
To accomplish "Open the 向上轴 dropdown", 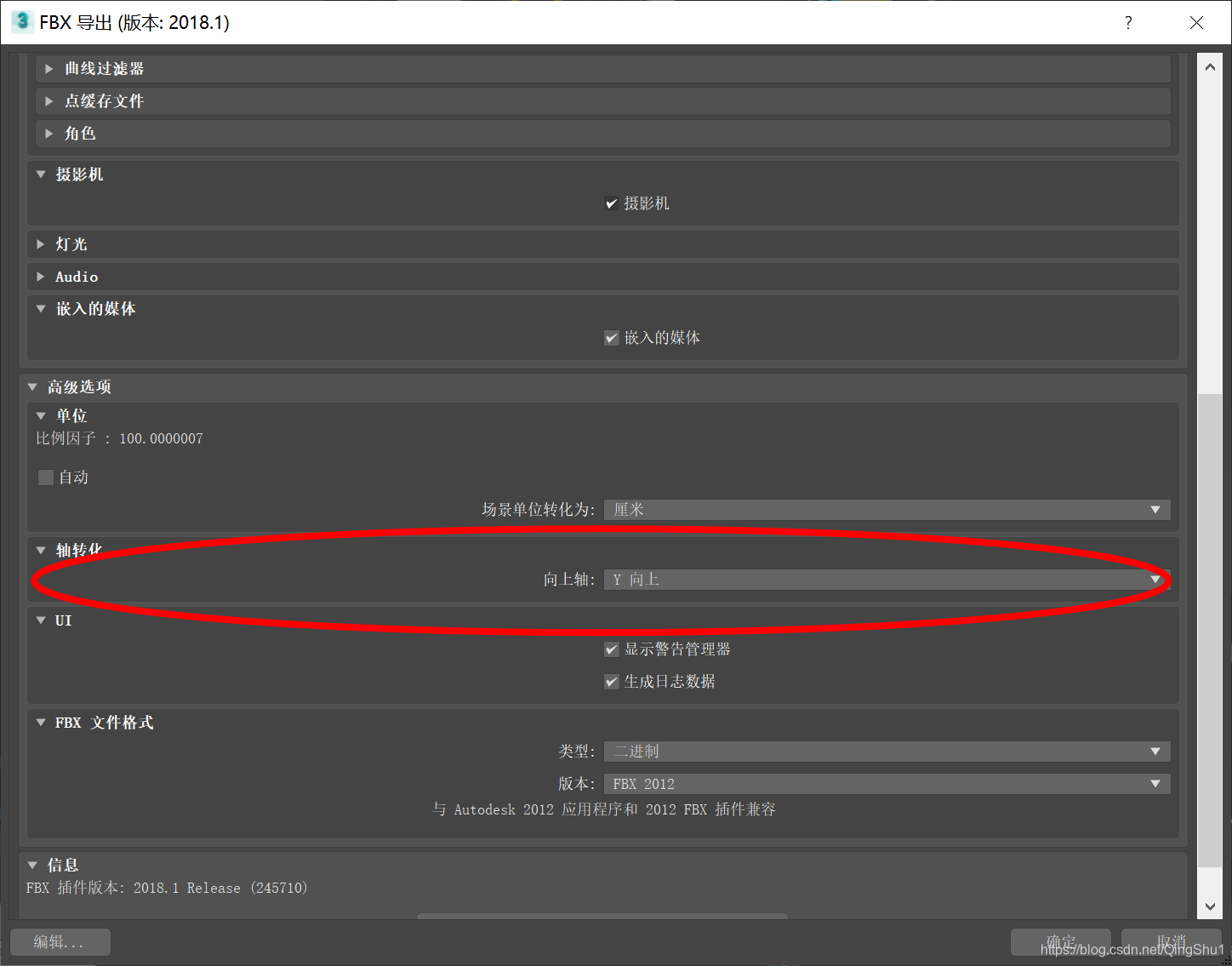I will pos(887,580).
